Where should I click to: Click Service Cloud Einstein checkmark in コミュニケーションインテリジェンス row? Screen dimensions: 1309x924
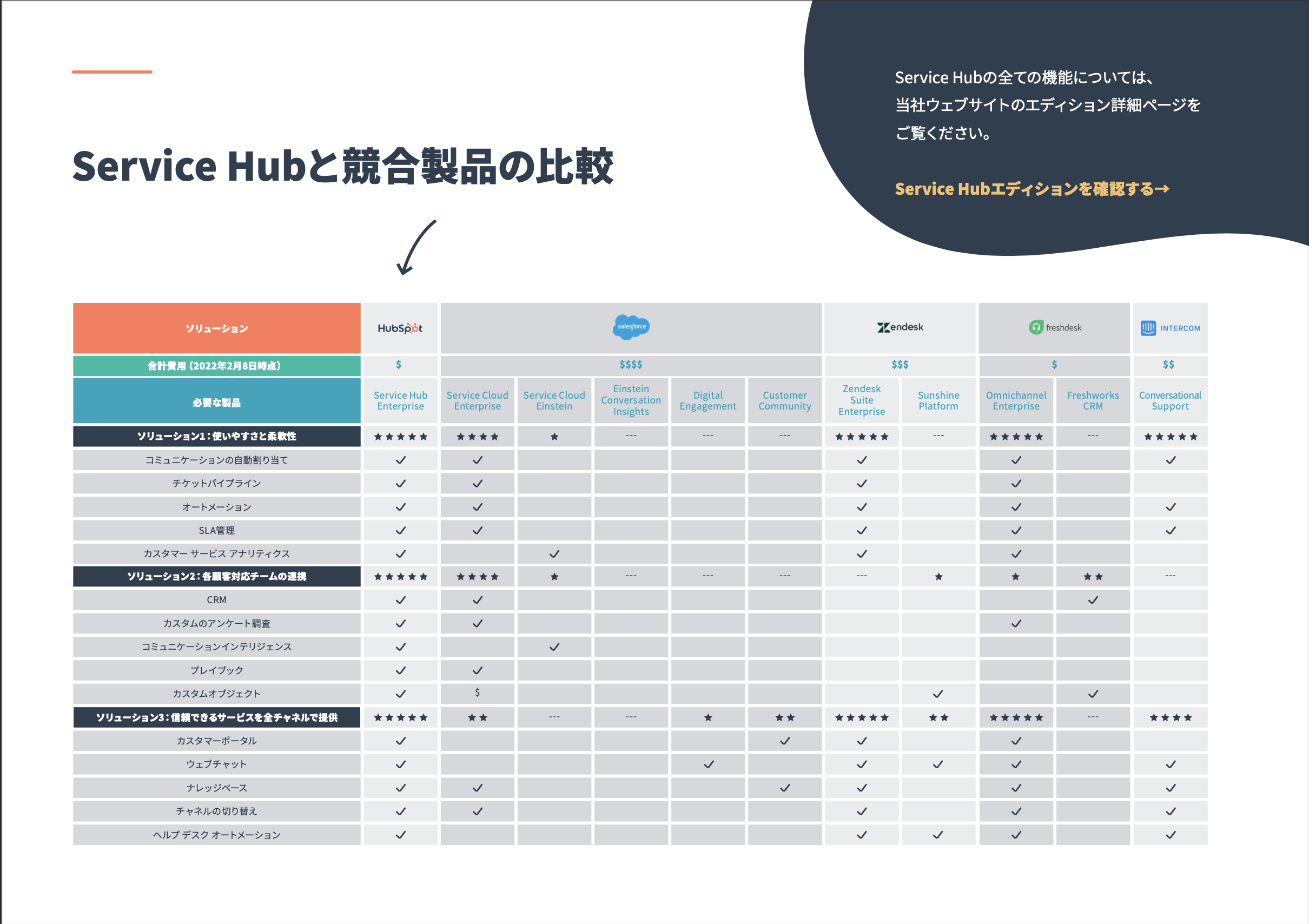tap(554, 647)
